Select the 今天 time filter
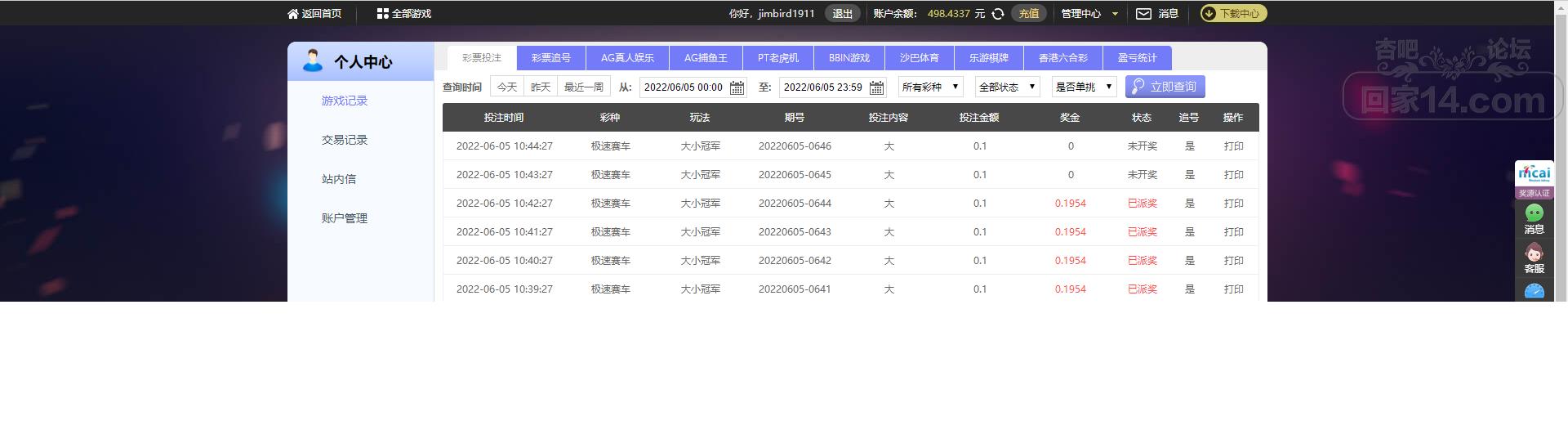This screenshot has width=1568, height=448. pyautogui.click(x=507, y=87)
